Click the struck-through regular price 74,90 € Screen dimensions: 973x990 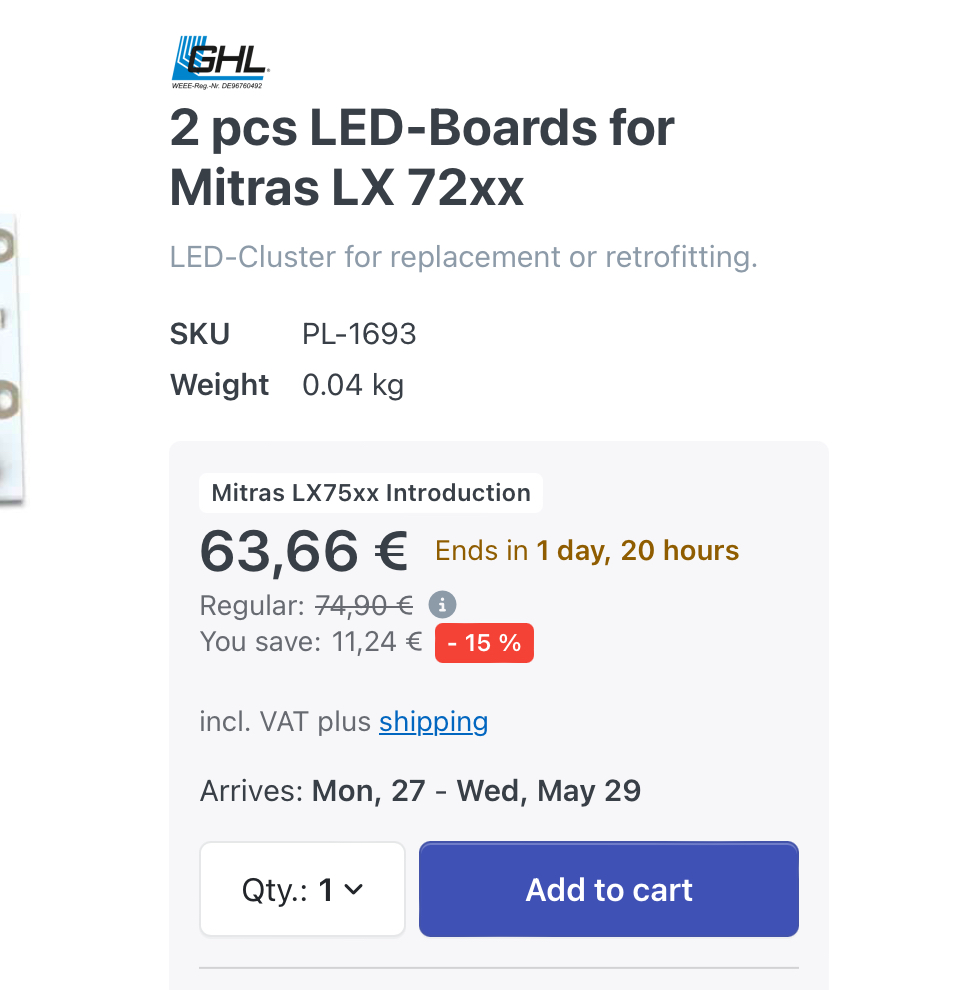[x=364, y=605]
